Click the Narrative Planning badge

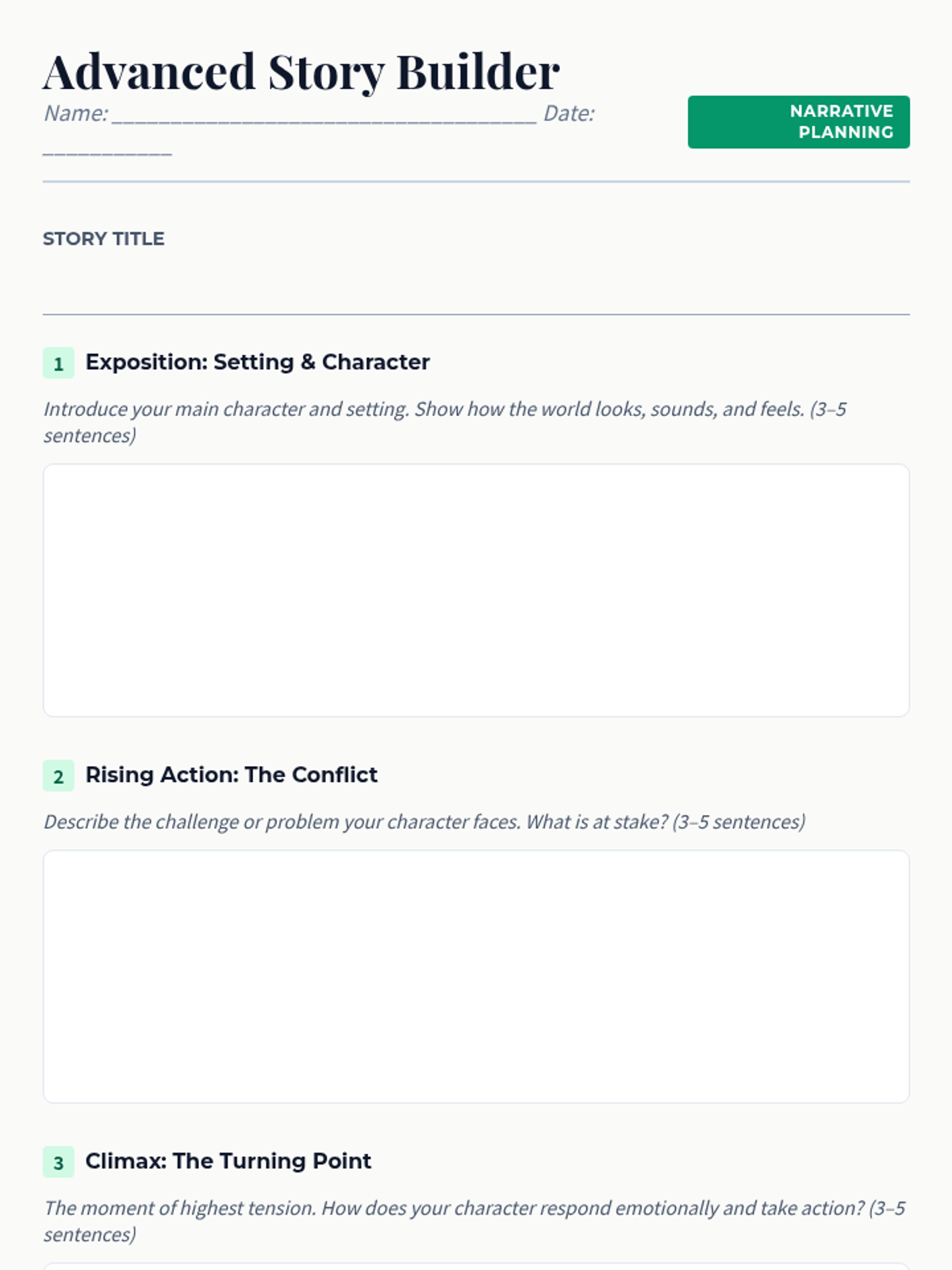coord(798,122)
